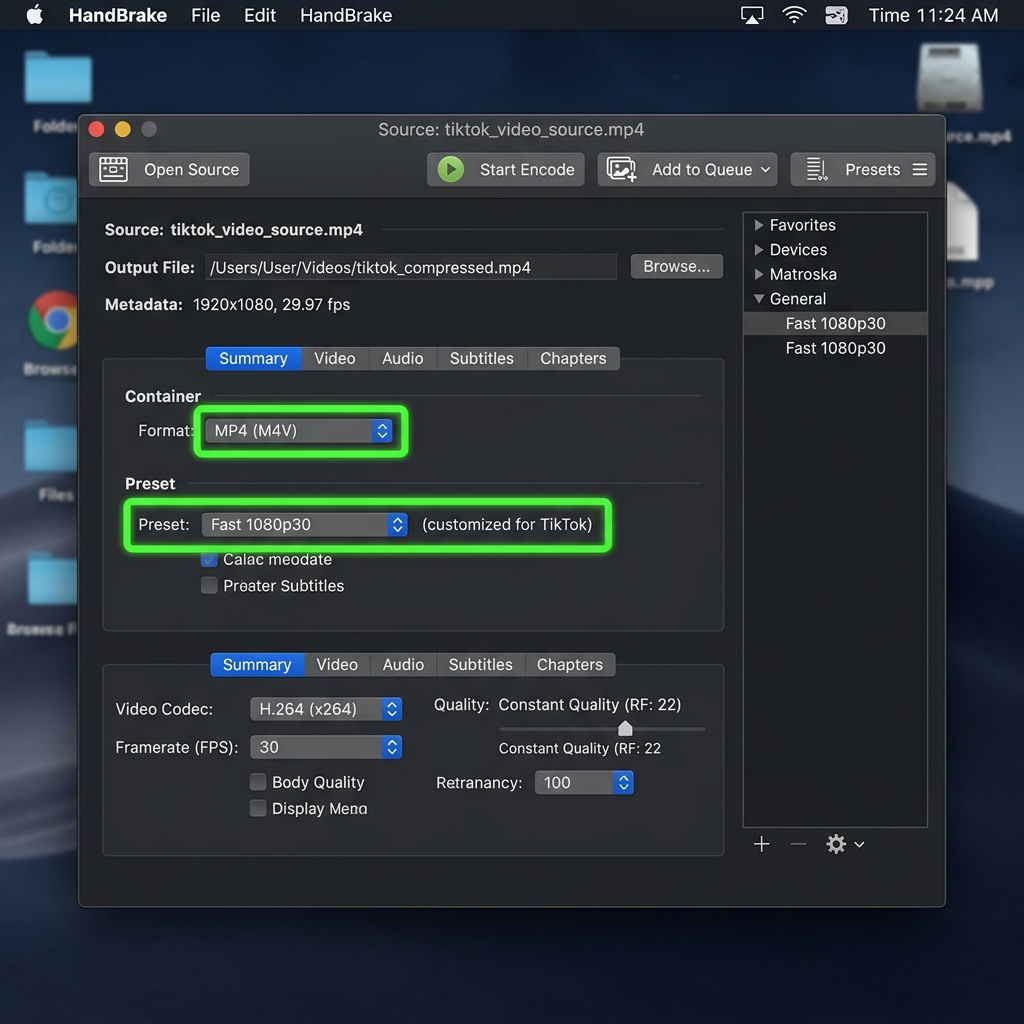
Task: Switch to the upper Video tab
Action: 335,359
